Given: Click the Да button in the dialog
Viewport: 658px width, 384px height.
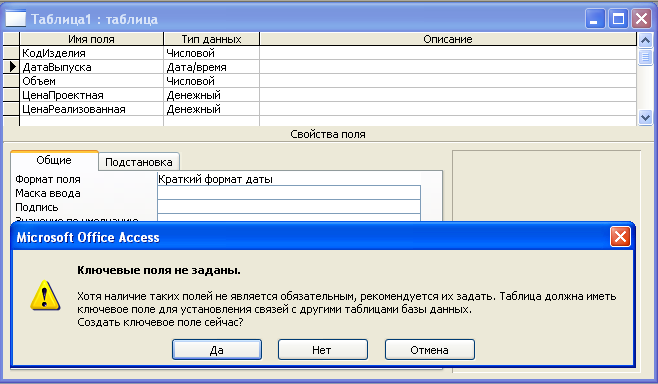Looking at the screenshot, I should [217, 350].
